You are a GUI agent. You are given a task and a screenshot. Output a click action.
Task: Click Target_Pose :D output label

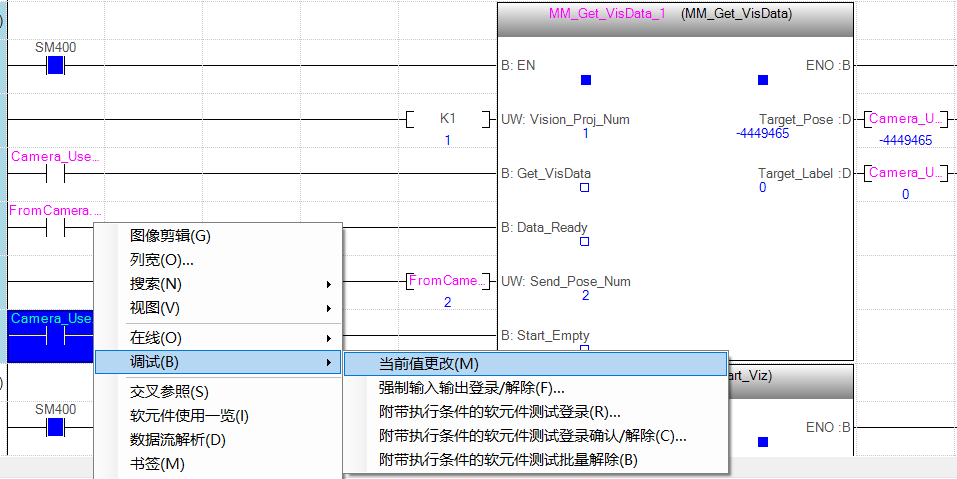point(804,120)
